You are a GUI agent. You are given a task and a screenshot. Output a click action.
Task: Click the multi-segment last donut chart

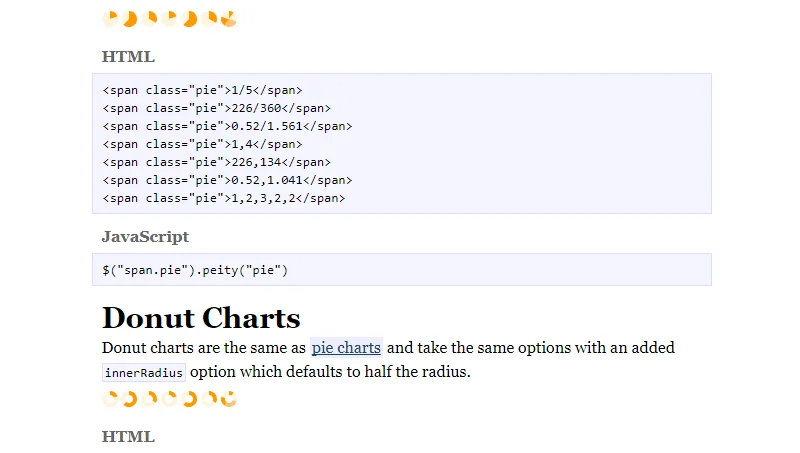(229, 399)
